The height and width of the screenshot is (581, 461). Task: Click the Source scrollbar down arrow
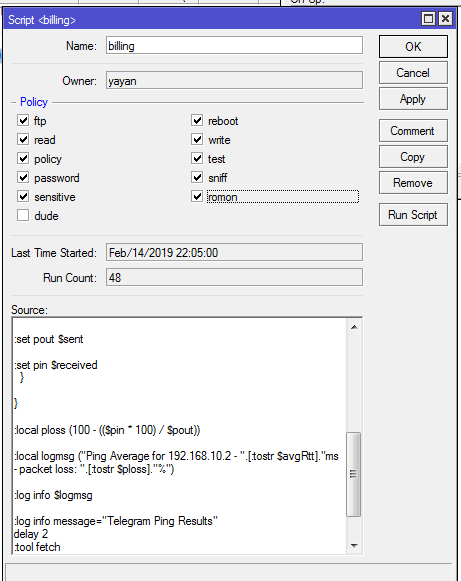coord(354,545)
